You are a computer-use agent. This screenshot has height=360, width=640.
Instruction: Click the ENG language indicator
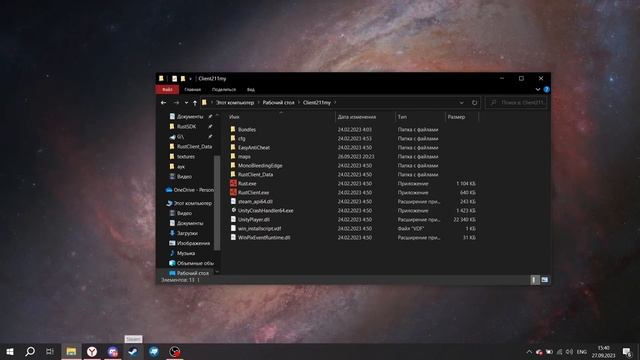click(x=582, y=352)
